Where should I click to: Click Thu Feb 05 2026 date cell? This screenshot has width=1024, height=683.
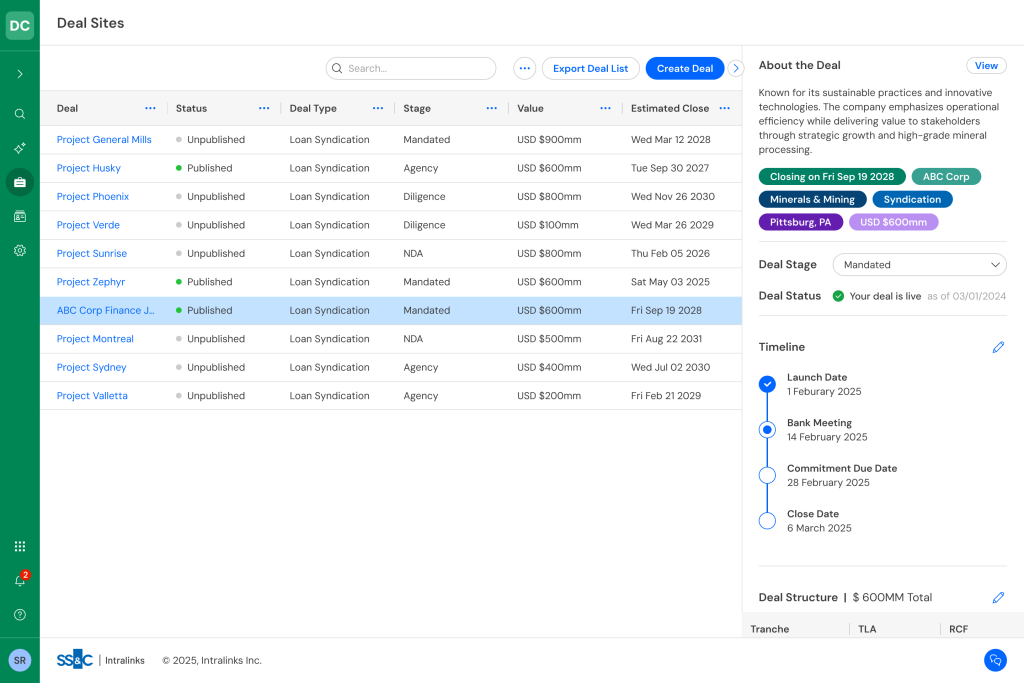[x=670, y=253]
